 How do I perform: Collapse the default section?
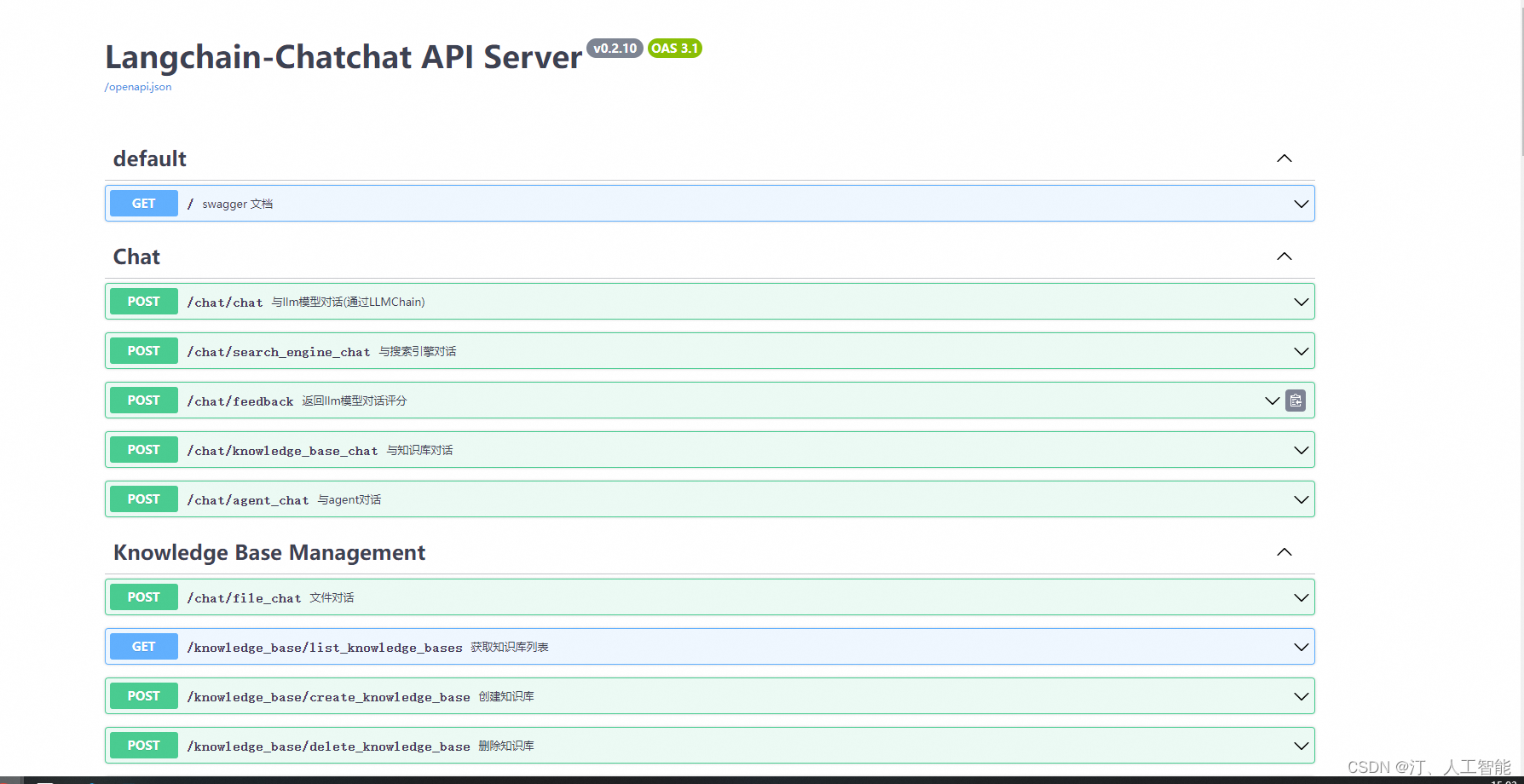(1284, 159)
